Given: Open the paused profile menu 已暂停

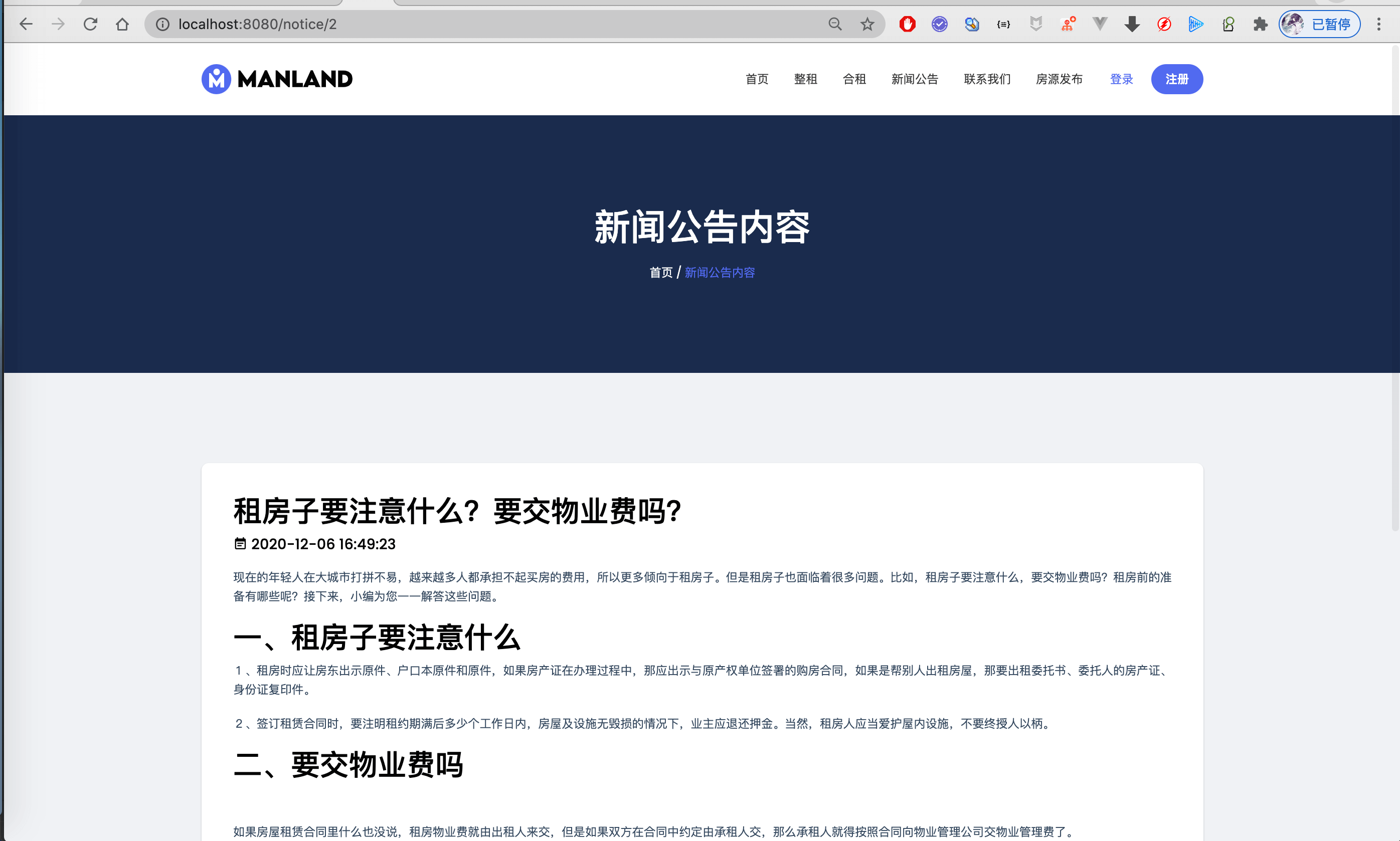Looking at the screenshot, I should pos(1319,25).
